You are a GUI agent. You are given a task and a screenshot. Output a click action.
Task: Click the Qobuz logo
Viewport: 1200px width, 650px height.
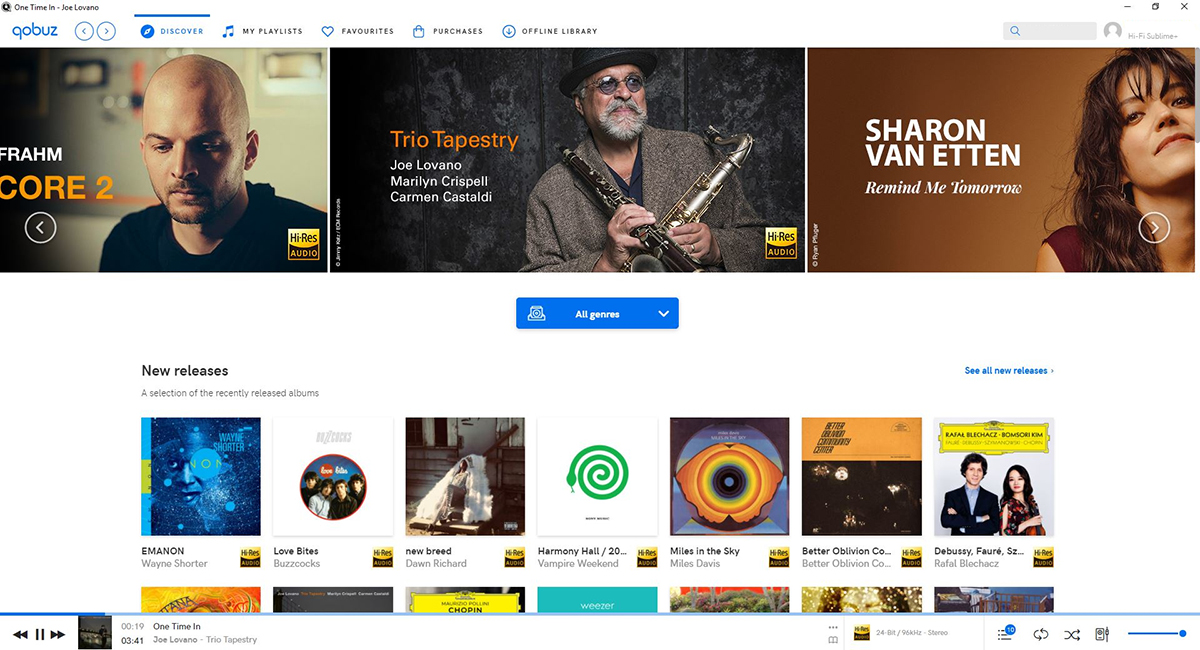35,31
